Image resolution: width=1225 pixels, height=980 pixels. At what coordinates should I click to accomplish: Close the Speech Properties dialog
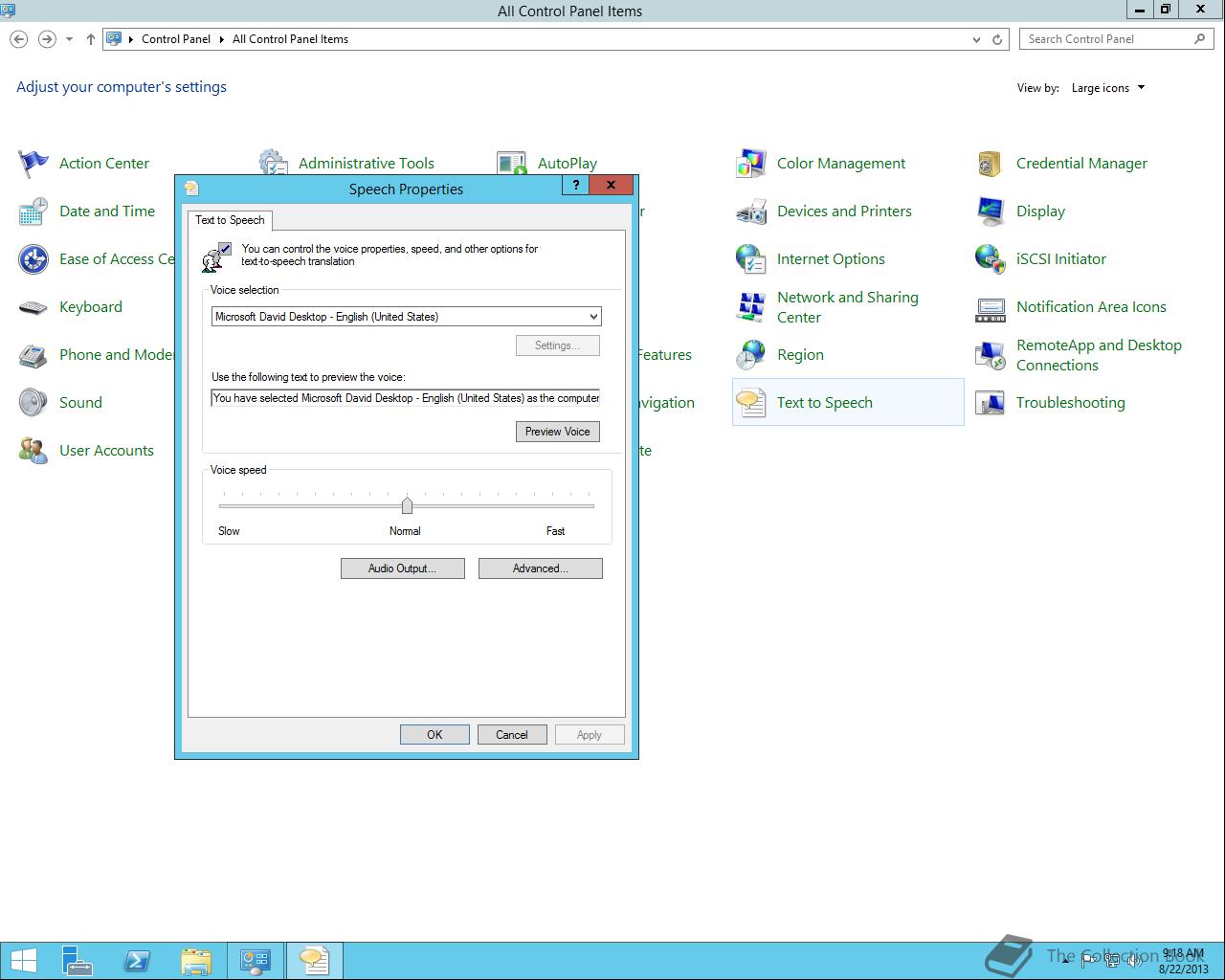[x=611, y=185]
